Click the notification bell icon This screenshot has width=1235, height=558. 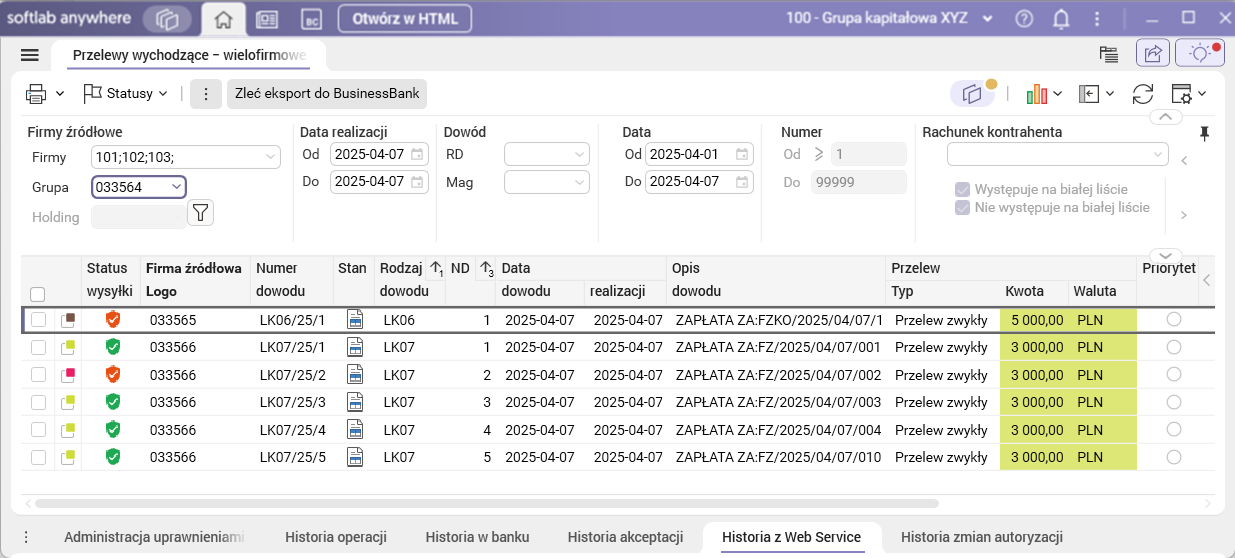click(x=1061, y=19)
